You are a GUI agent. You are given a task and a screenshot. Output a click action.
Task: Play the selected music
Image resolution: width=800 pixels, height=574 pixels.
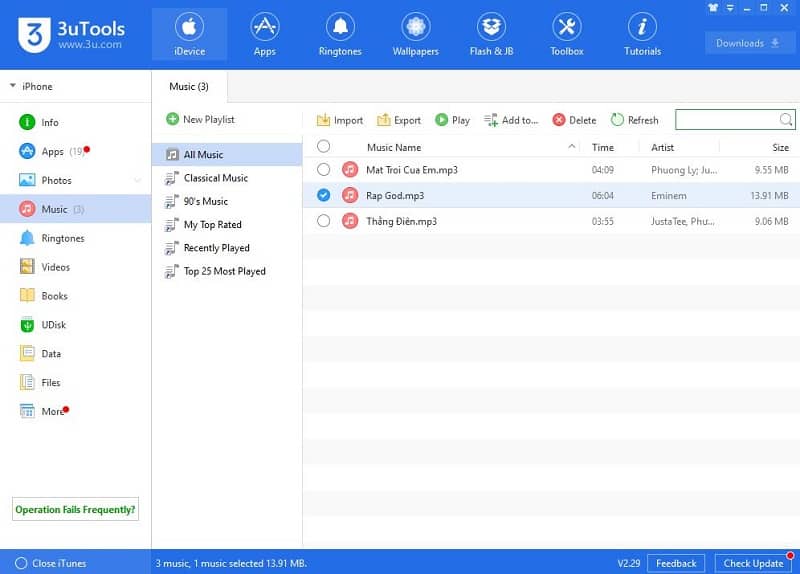452,120
